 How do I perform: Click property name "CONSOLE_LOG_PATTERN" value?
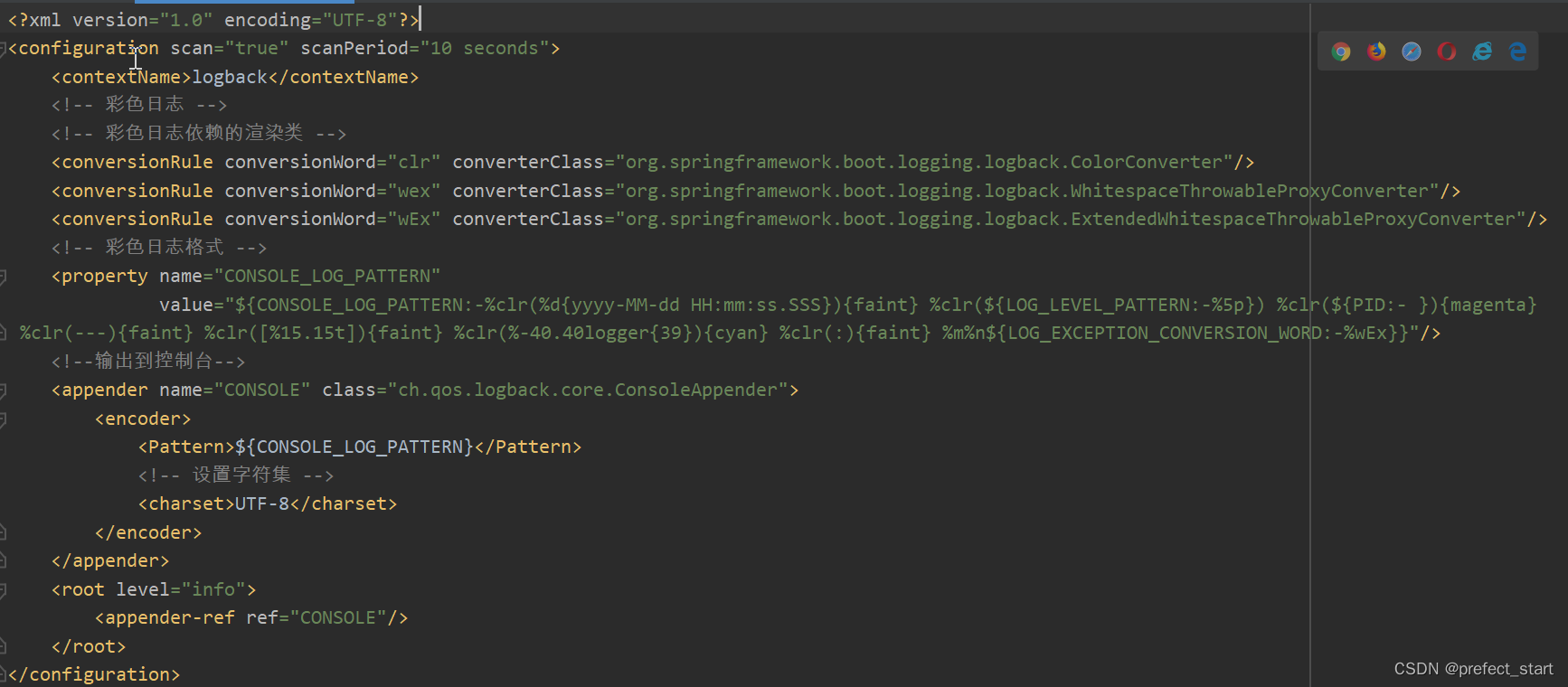pos(327,276)
